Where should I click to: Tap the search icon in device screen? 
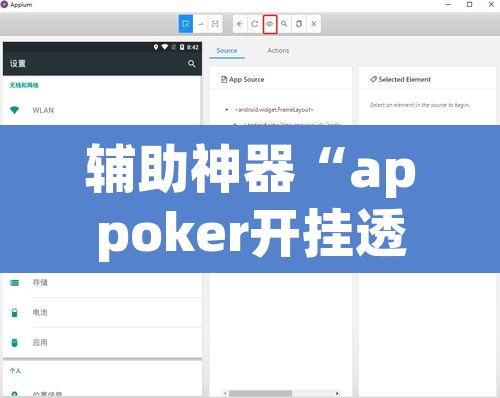coord(191,63)
